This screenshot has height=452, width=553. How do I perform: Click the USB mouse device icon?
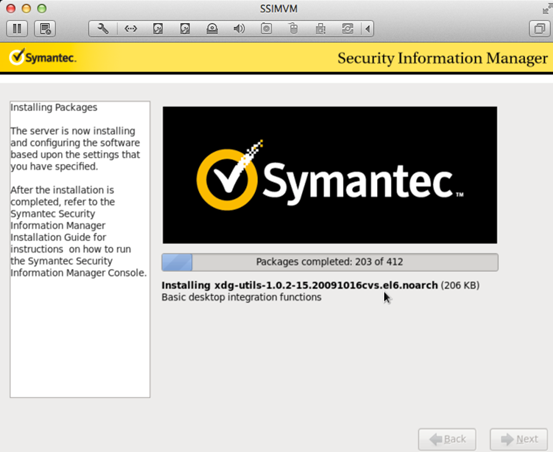tap(293, 29)
